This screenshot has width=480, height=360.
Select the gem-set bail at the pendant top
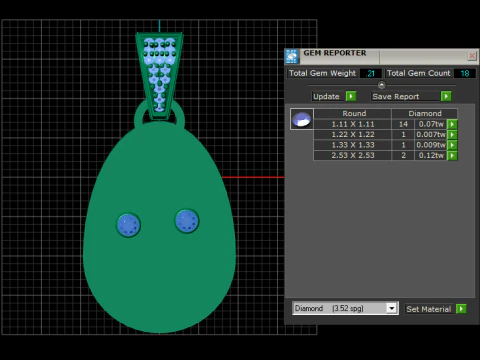click(x=159, y=77)
